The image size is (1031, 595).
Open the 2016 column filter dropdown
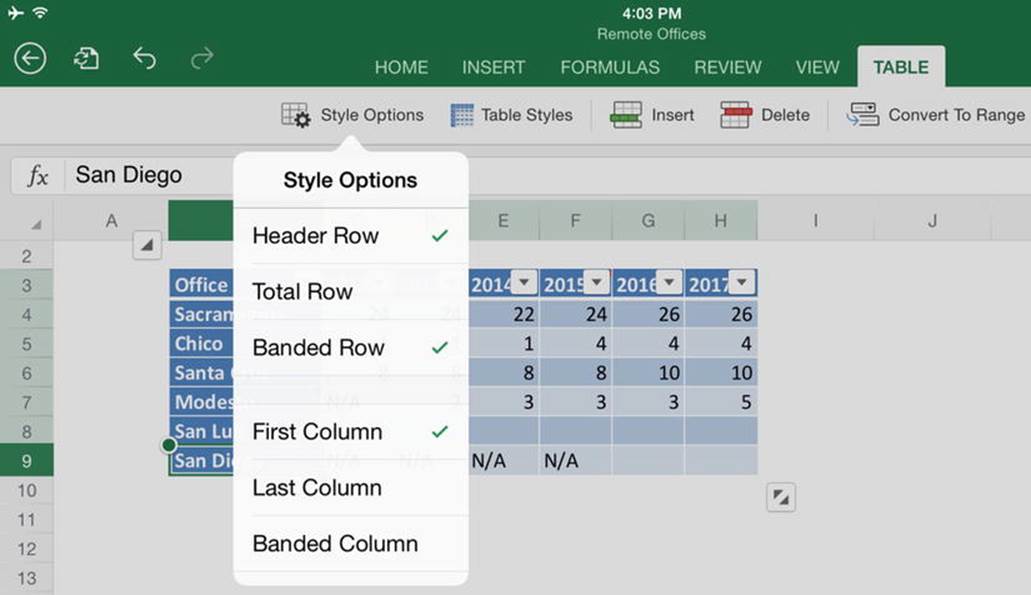[669, 283]
